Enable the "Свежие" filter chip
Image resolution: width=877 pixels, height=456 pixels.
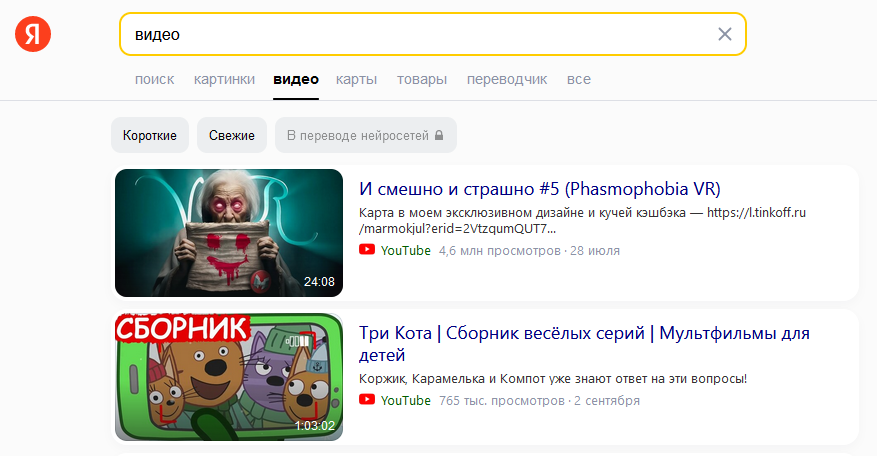(x=232, y=135)
